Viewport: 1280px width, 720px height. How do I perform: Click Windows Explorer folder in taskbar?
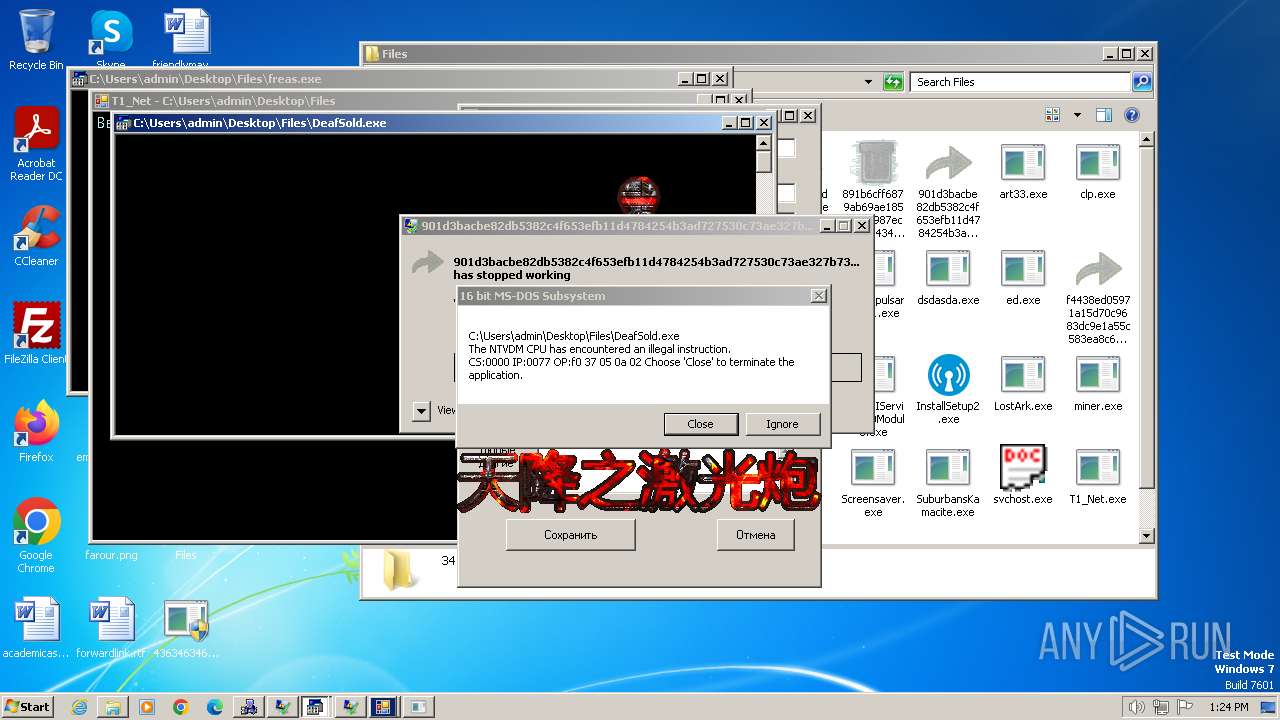(113, 707)
